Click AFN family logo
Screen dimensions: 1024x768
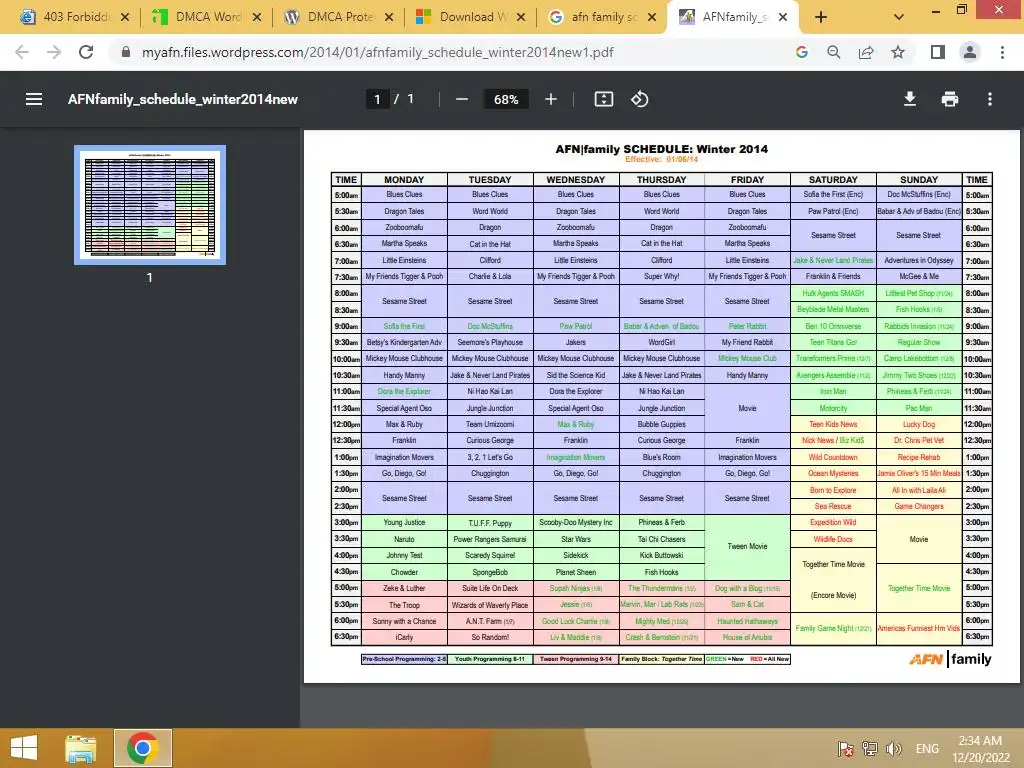(x=950, y=660)
